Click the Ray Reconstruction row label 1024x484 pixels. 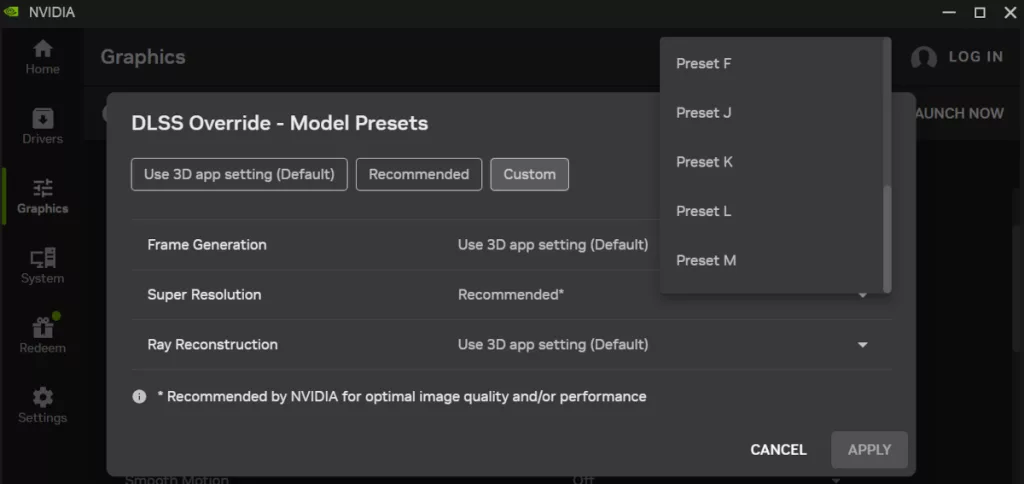pos(212,344)
